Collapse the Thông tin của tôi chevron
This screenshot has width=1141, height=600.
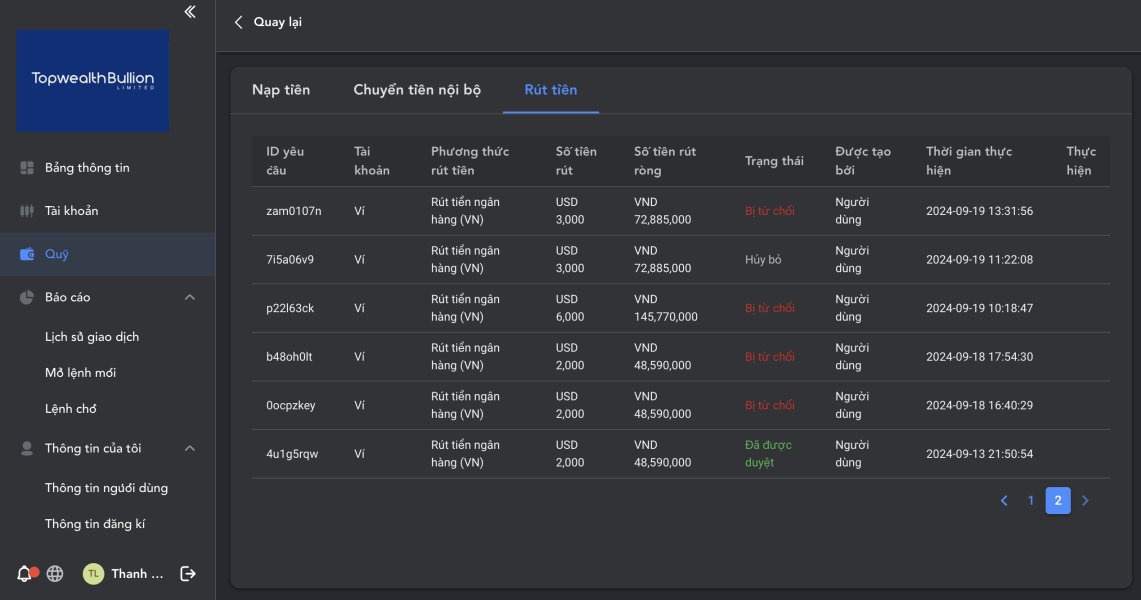tap(190, 448)
